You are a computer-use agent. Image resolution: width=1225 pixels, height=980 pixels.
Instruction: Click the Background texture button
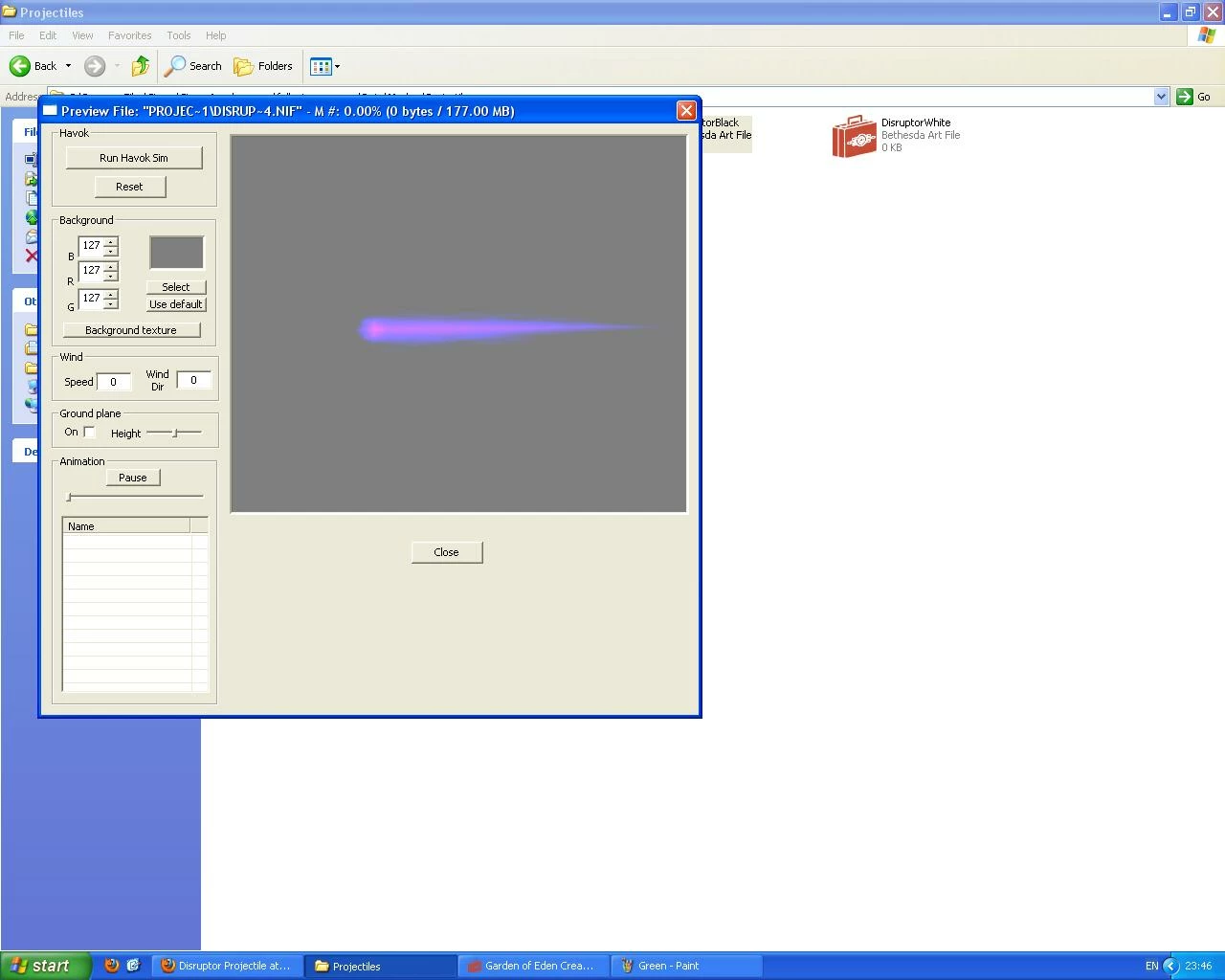132,330
